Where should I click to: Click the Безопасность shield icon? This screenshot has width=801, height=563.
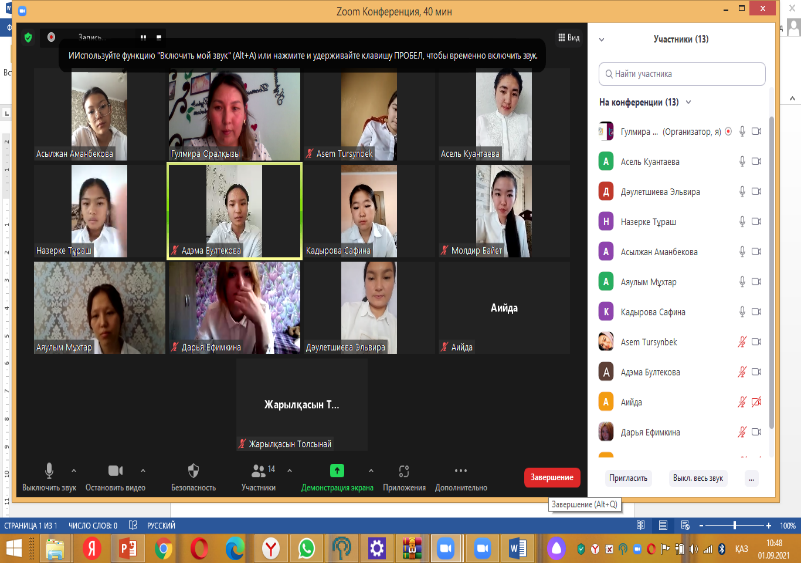point(193,471)
